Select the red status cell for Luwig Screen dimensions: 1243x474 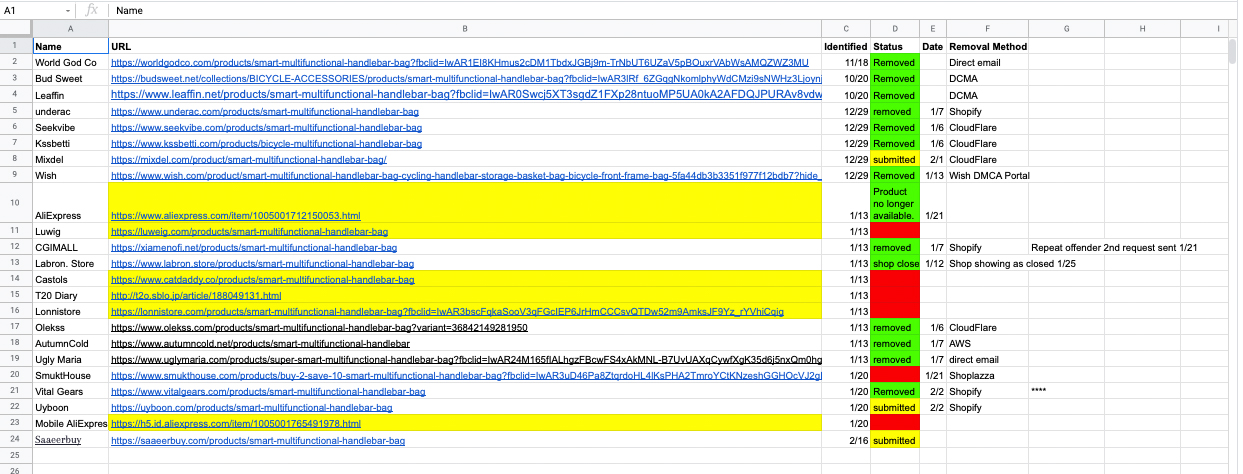(894, 232)
